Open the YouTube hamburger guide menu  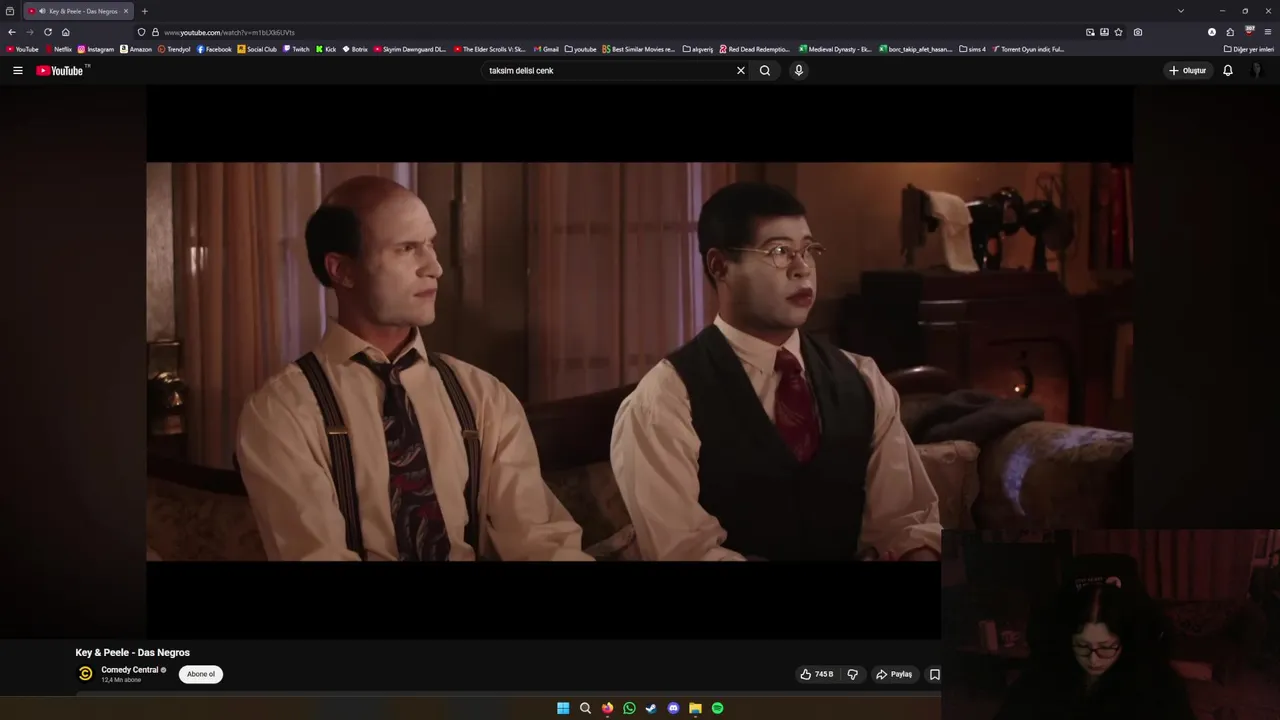click(x=17, y=70)
